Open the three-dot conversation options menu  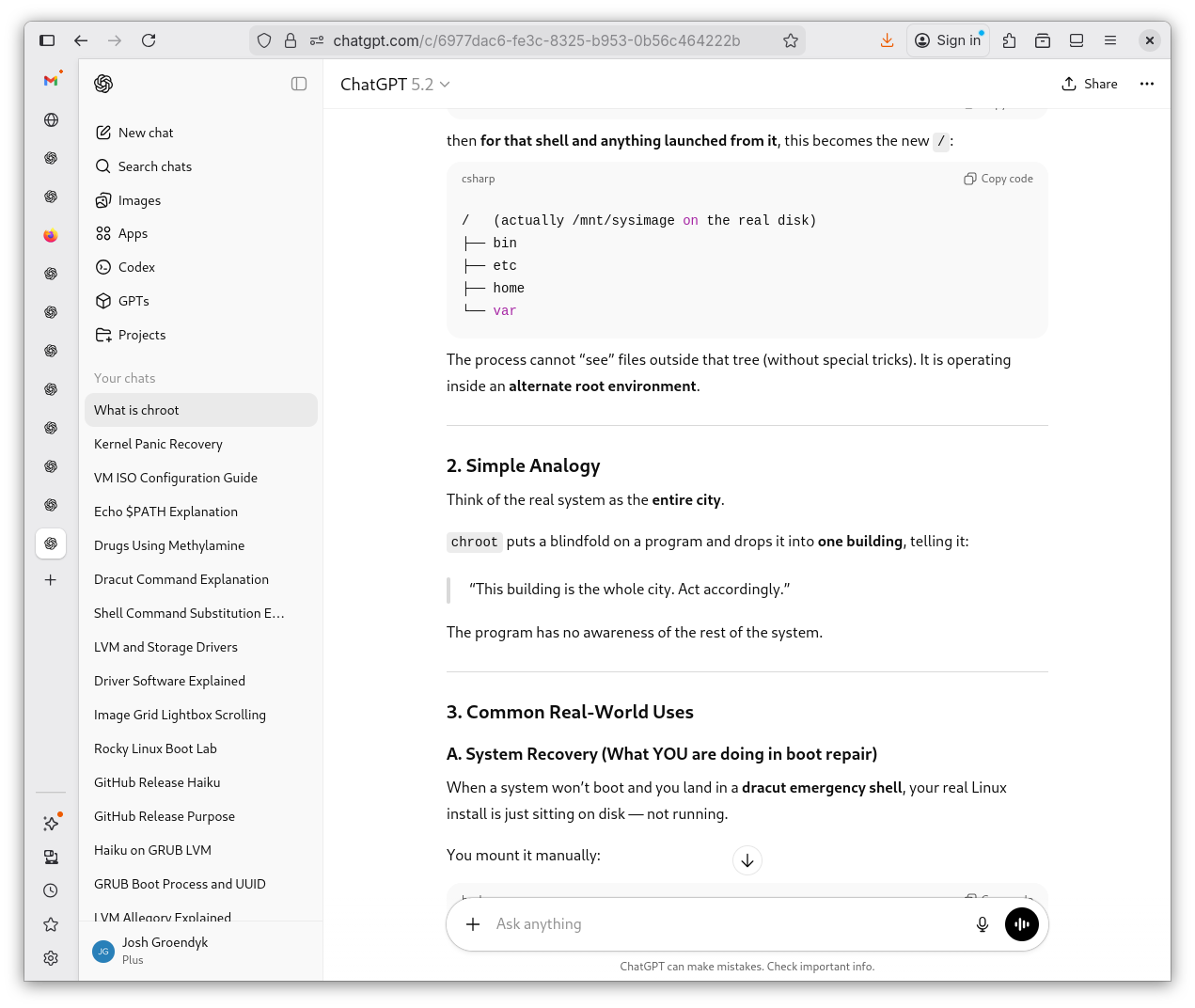point(1147,84)
